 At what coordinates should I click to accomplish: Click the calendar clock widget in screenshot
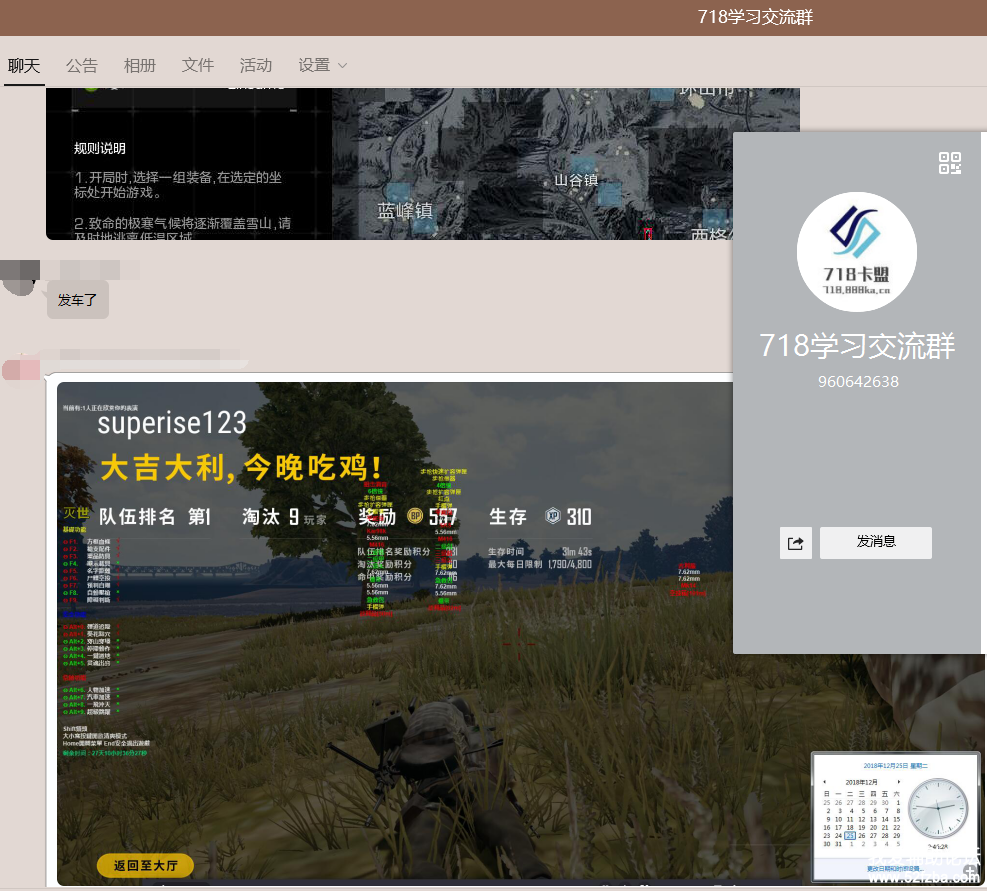click(896, 817)
